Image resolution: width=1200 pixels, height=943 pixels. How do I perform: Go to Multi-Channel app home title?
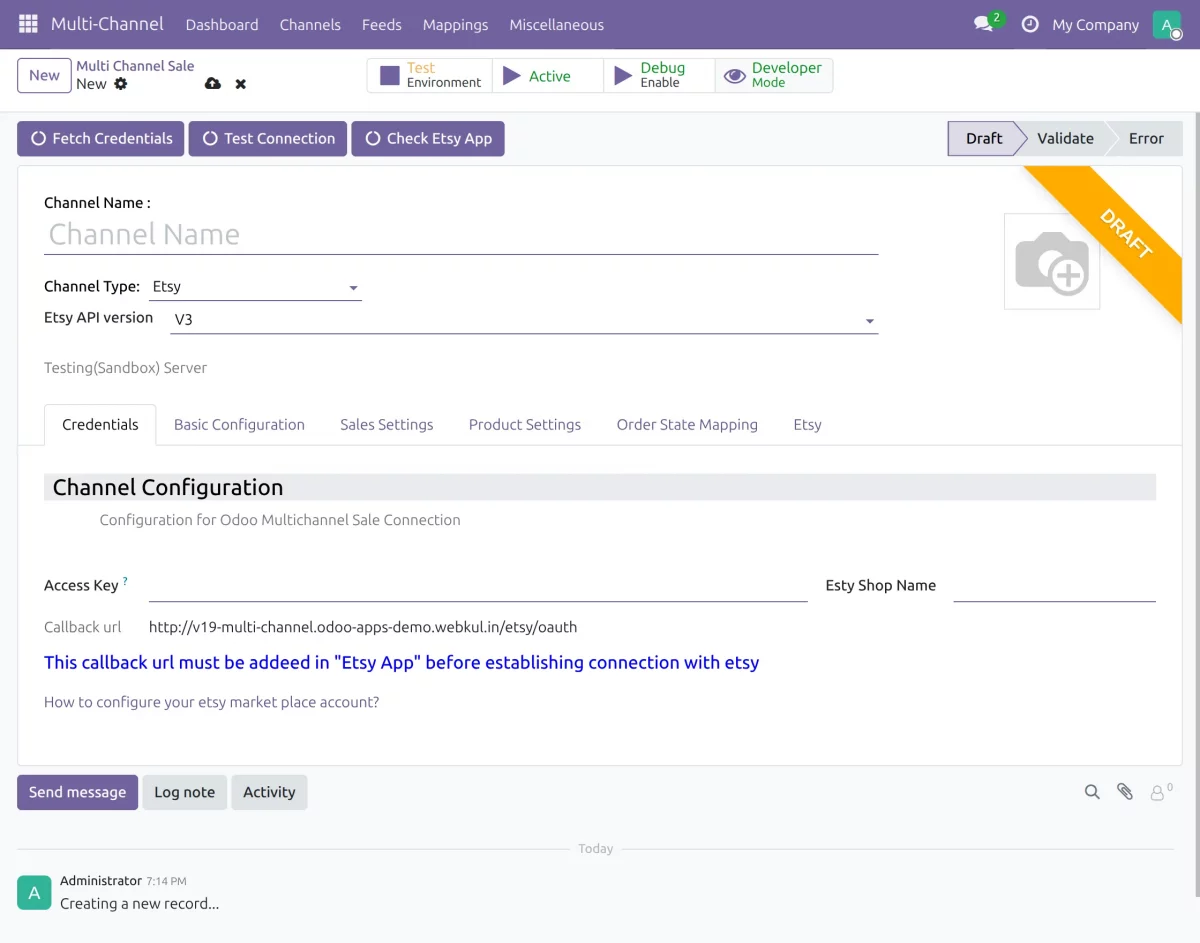coord(107,24)
